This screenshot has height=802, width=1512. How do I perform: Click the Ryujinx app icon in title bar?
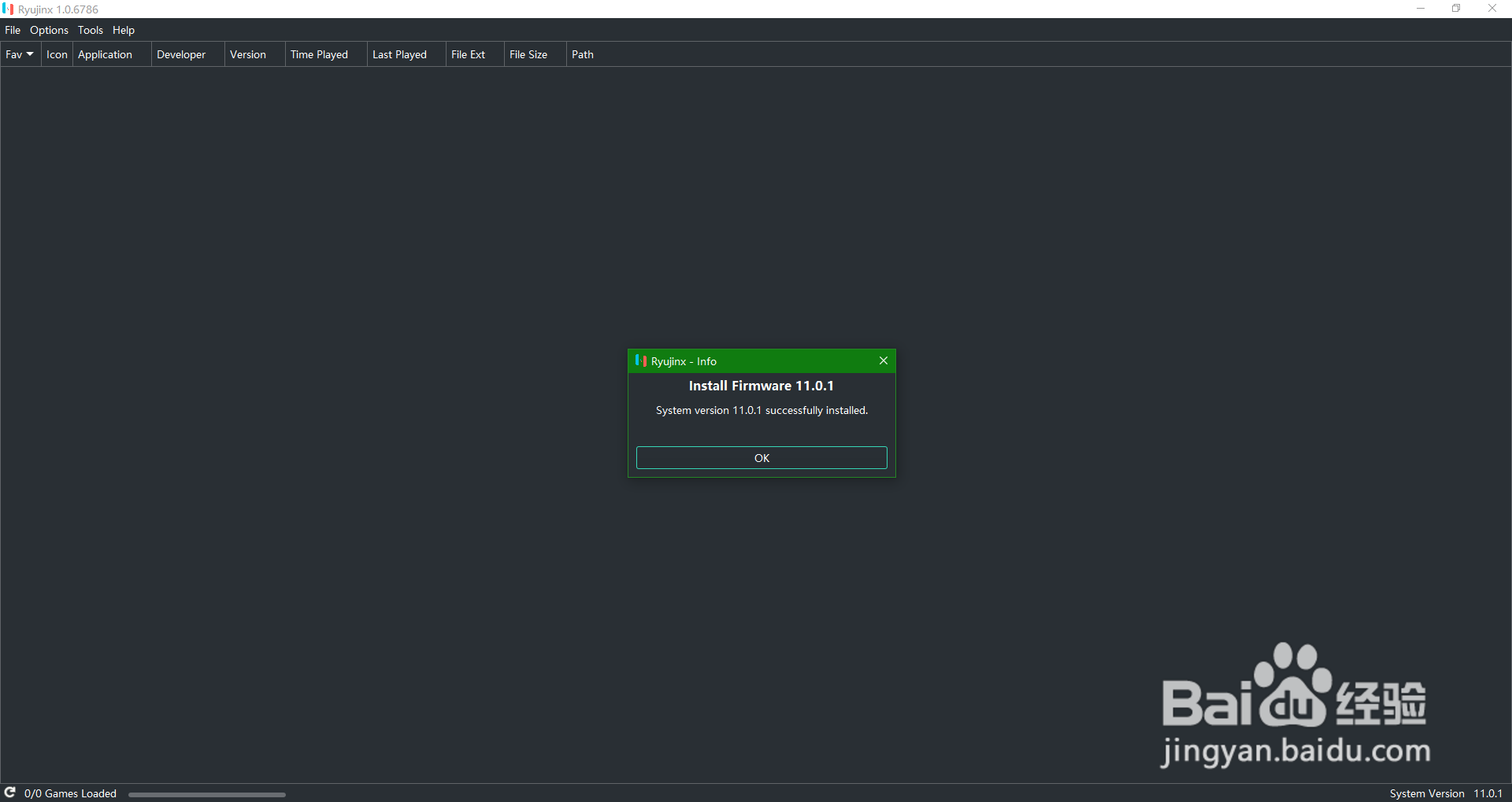click(x=8, y=9)
